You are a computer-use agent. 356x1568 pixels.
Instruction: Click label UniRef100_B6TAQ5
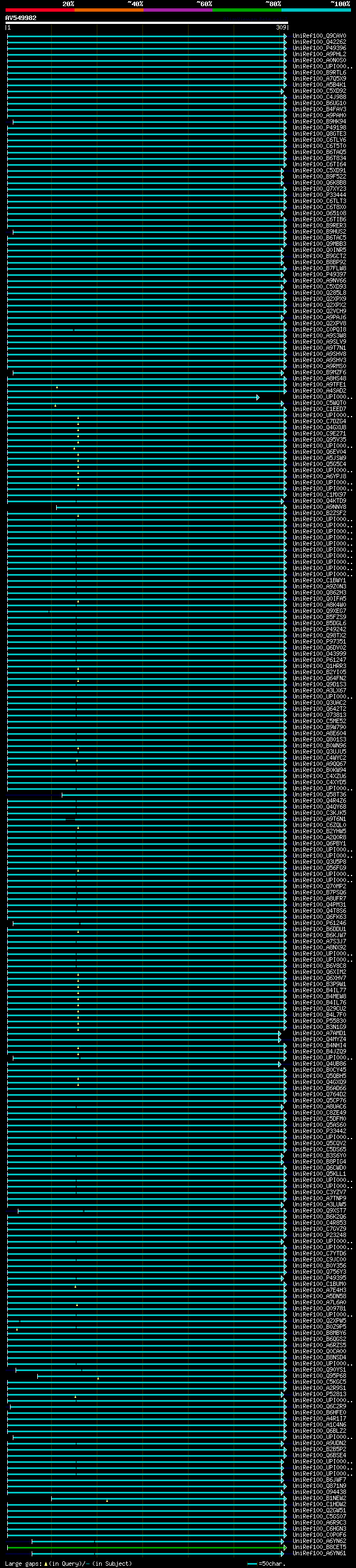[319, 152]
